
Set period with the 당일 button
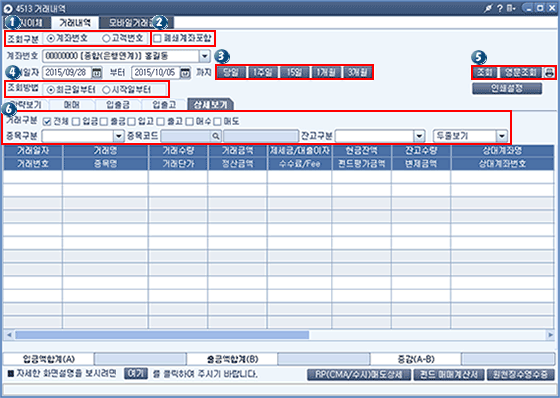coord(231,73)
